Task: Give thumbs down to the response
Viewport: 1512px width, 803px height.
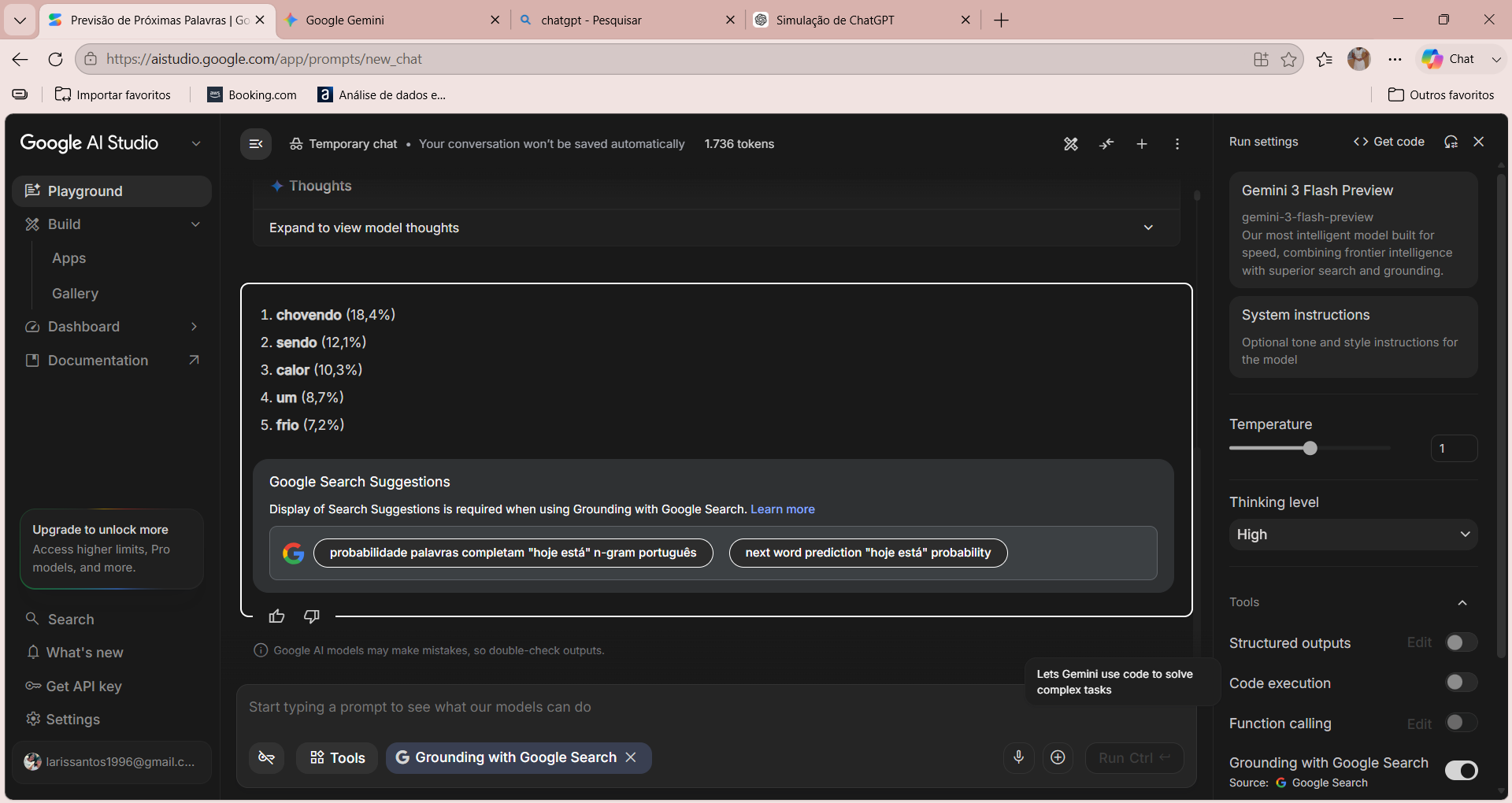Action: click(312, 616)
